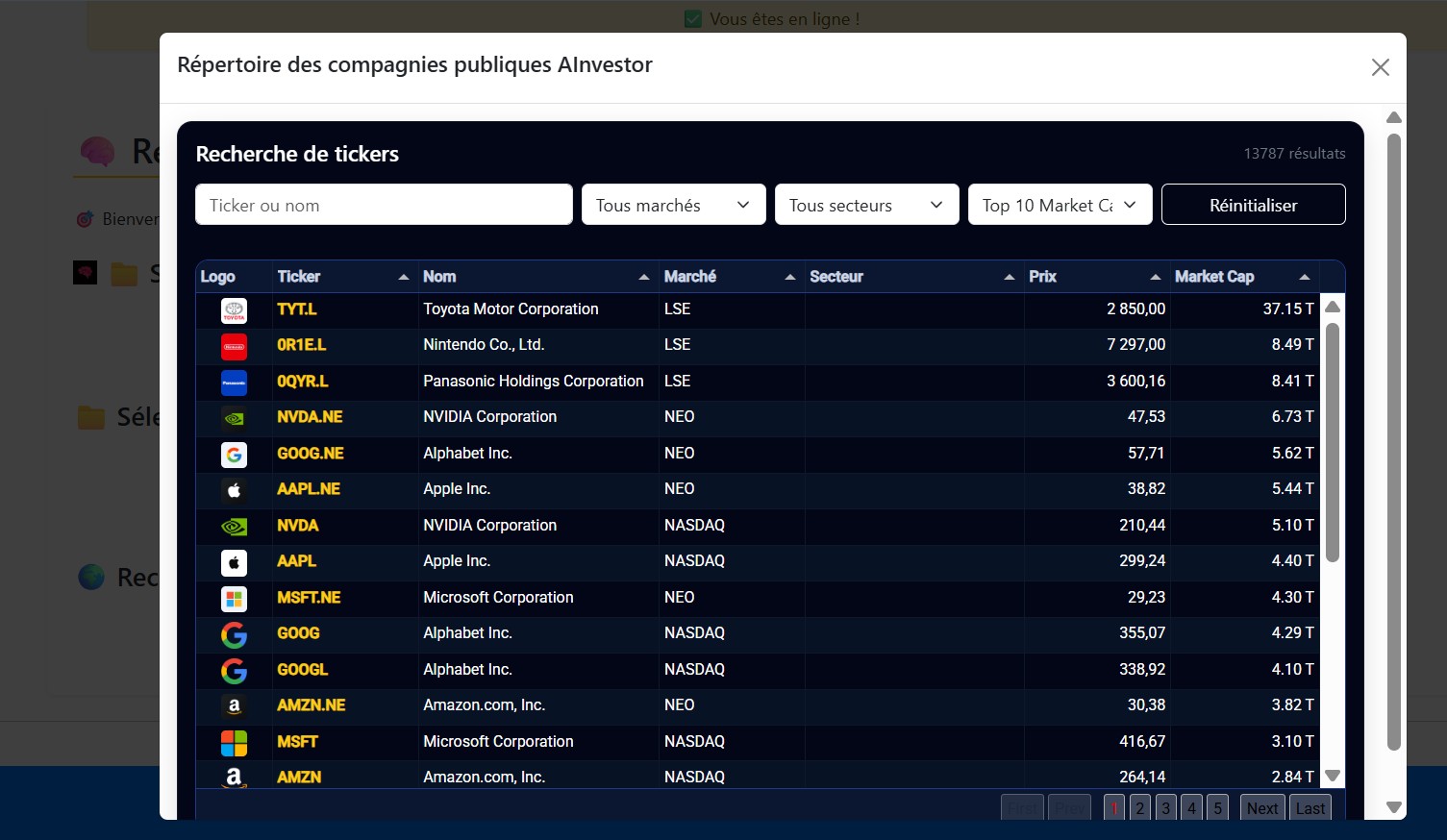Viewport: 1447px width, 840px height.
Task: Click the Apple logo in AAPL.NE row
Action: point(234,490)
